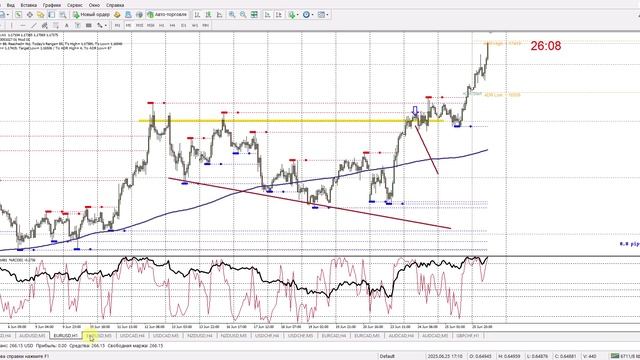
Task: Expand the Arrows tool dropdown arrow
Action: 105,25
